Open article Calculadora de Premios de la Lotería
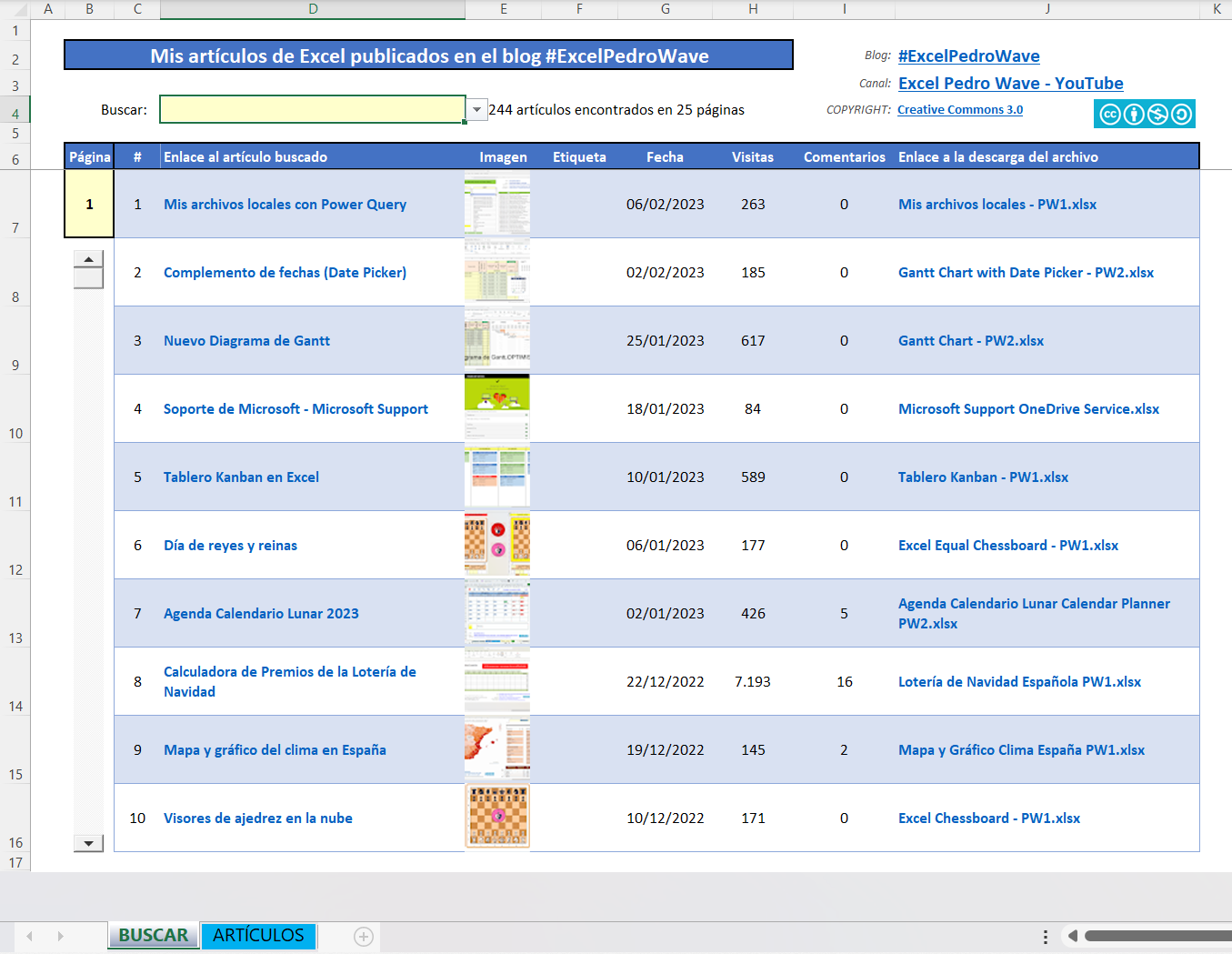This screenshot has height=954, width=1232. tap(290, 681)
